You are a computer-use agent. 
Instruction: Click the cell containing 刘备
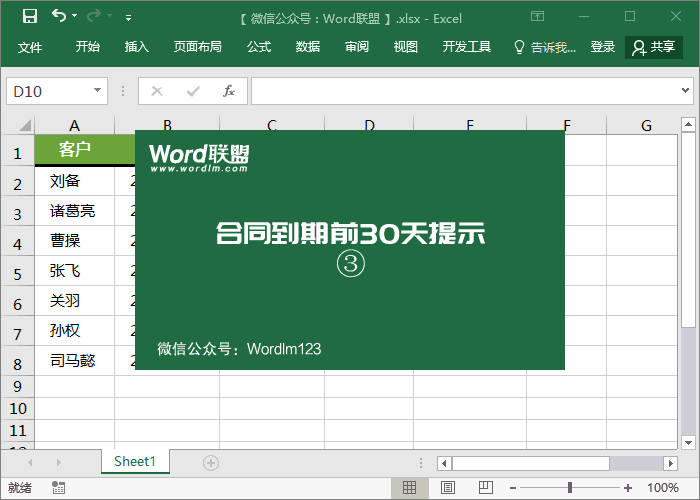tap(75, 181)
